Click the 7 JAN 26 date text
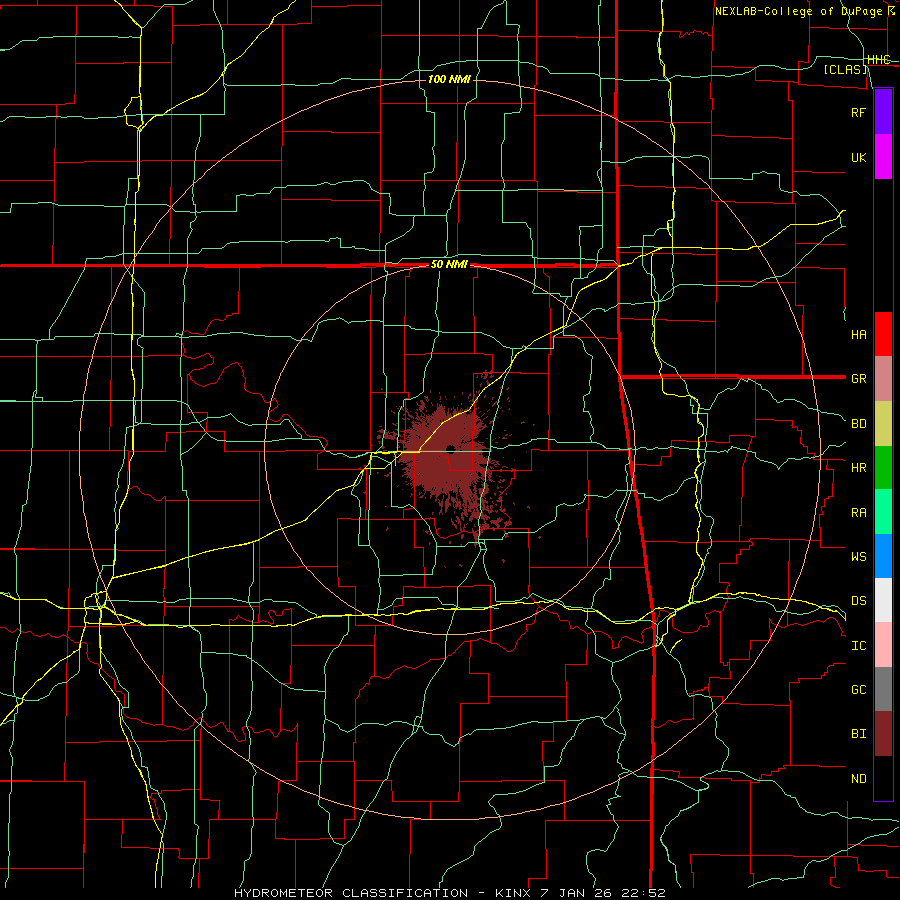 [x=576, y=893]
